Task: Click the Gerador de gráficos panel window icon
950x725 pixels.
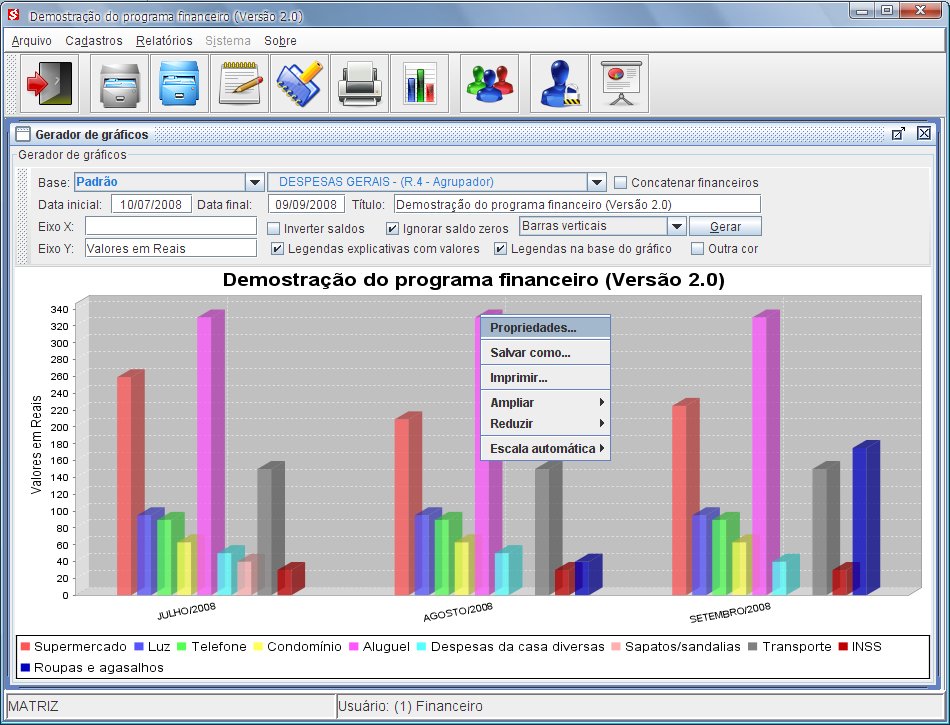Action: click(23, 134)
